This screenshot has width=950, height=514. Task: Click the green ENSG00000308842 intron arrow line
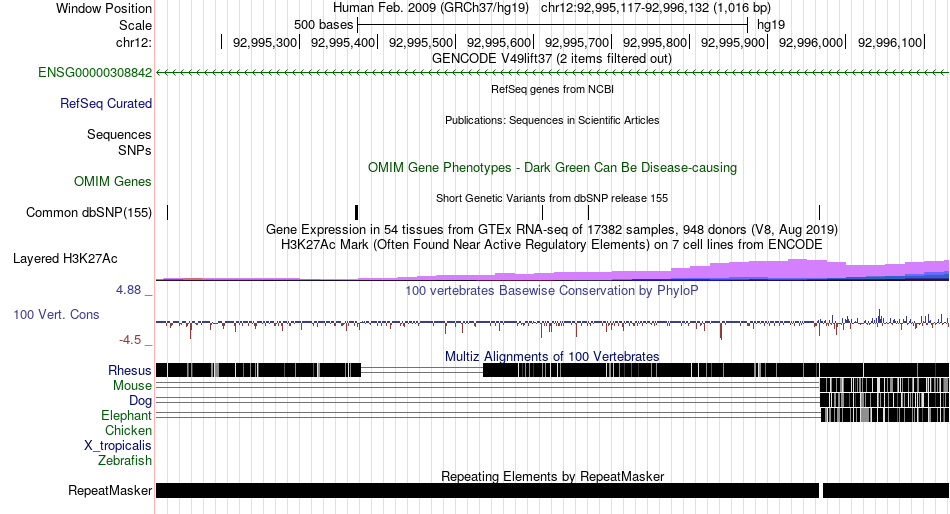(x=553, y=73)
